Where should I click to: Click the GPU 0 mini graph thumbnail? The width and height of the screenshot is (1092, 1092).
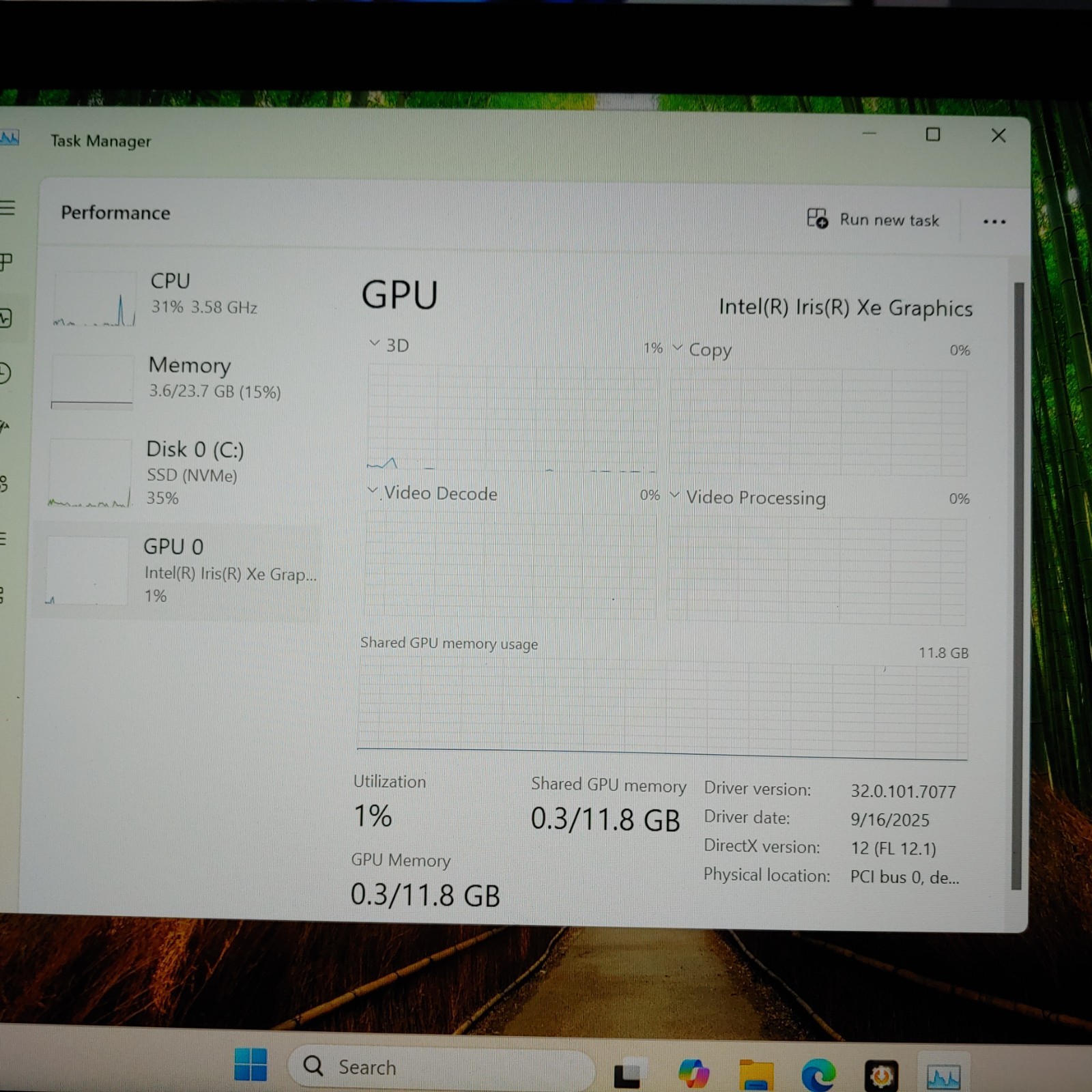click(x=86, y=571)
